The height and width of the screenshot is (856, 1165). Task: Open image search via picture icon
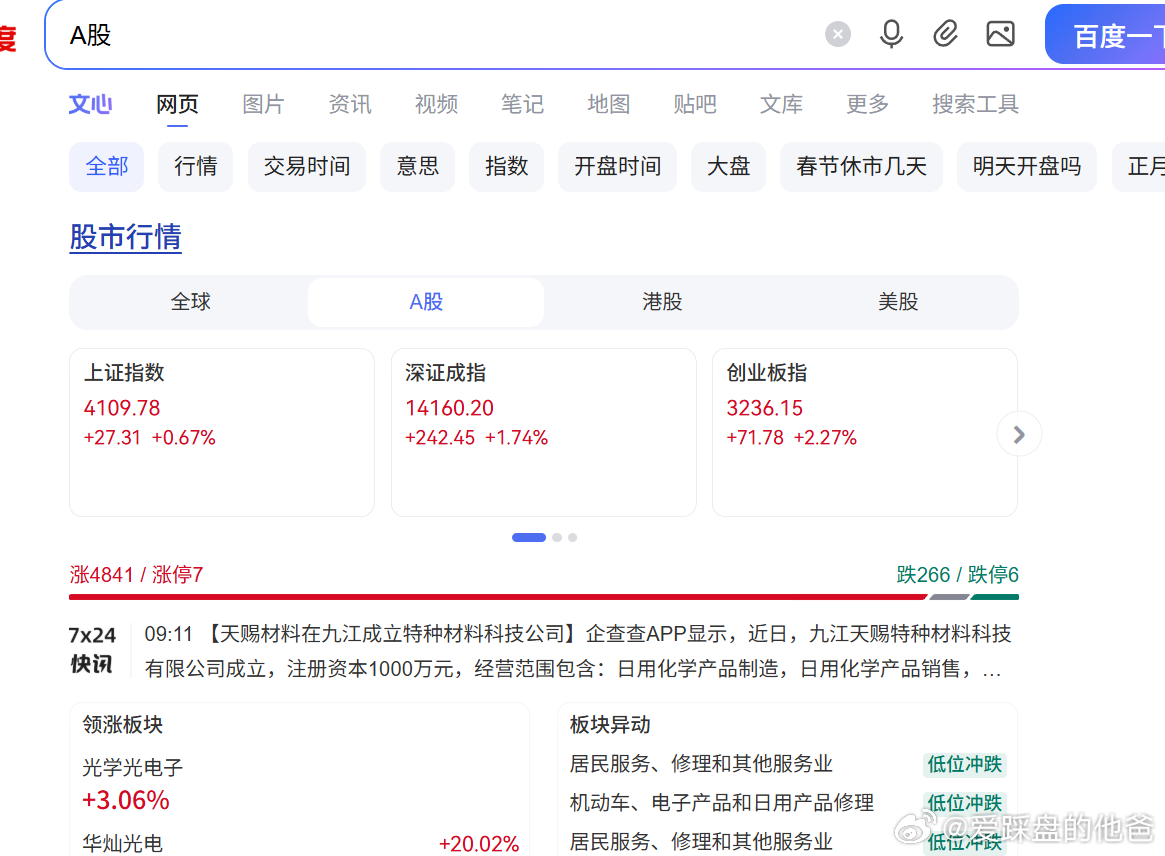[1000, 34]
